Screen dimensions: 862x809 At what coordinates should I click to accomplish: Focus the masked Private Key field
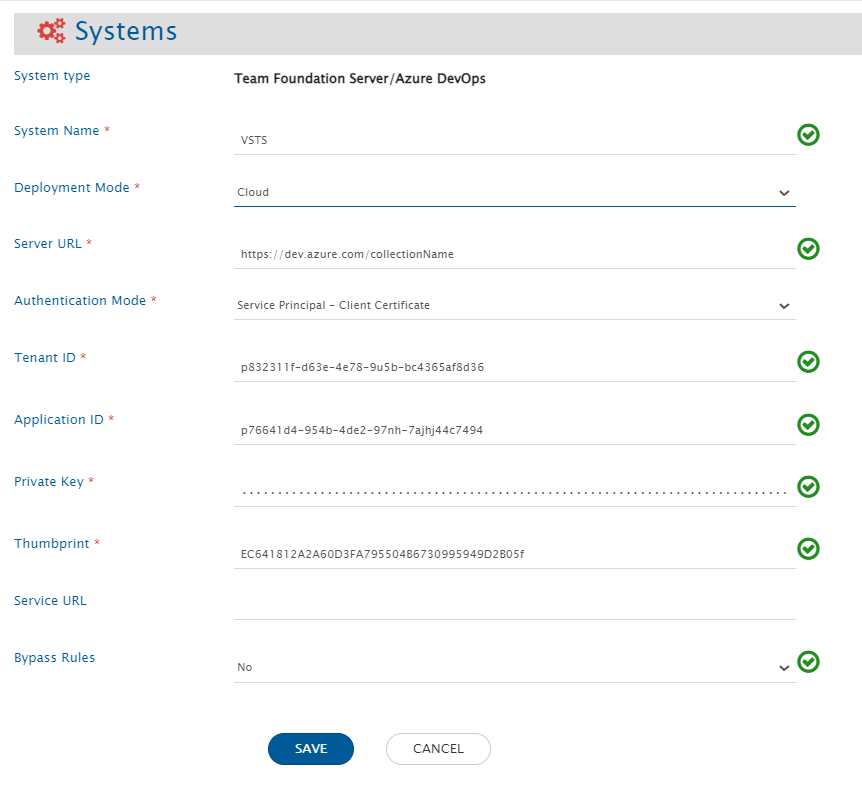coord(514,492)
